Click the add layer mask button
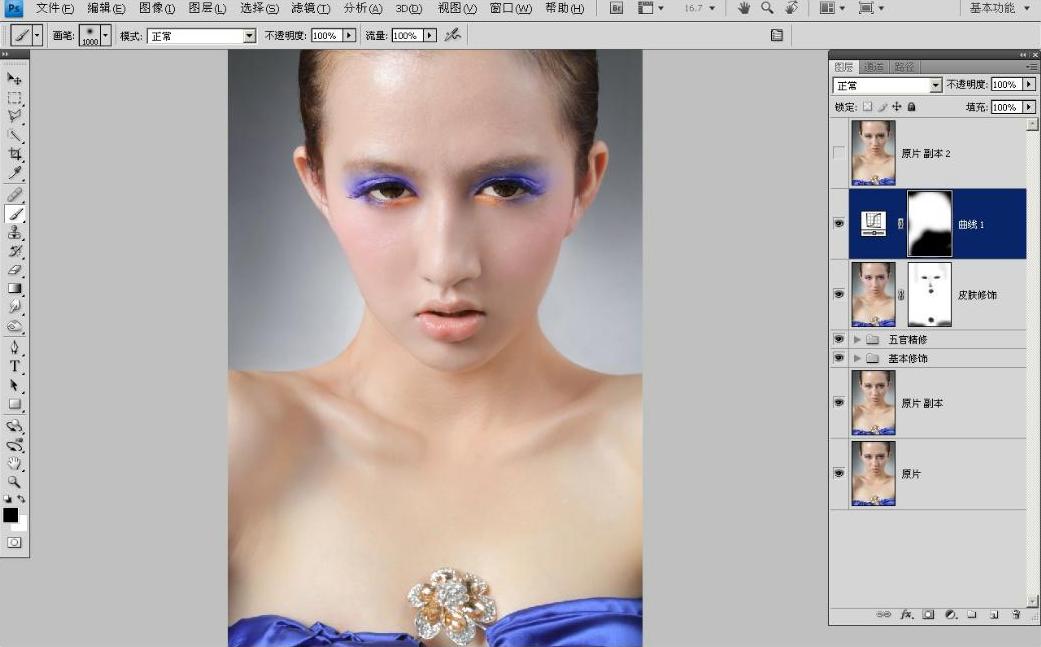Viewport: 1041px width, 647px height. [929, 614]
